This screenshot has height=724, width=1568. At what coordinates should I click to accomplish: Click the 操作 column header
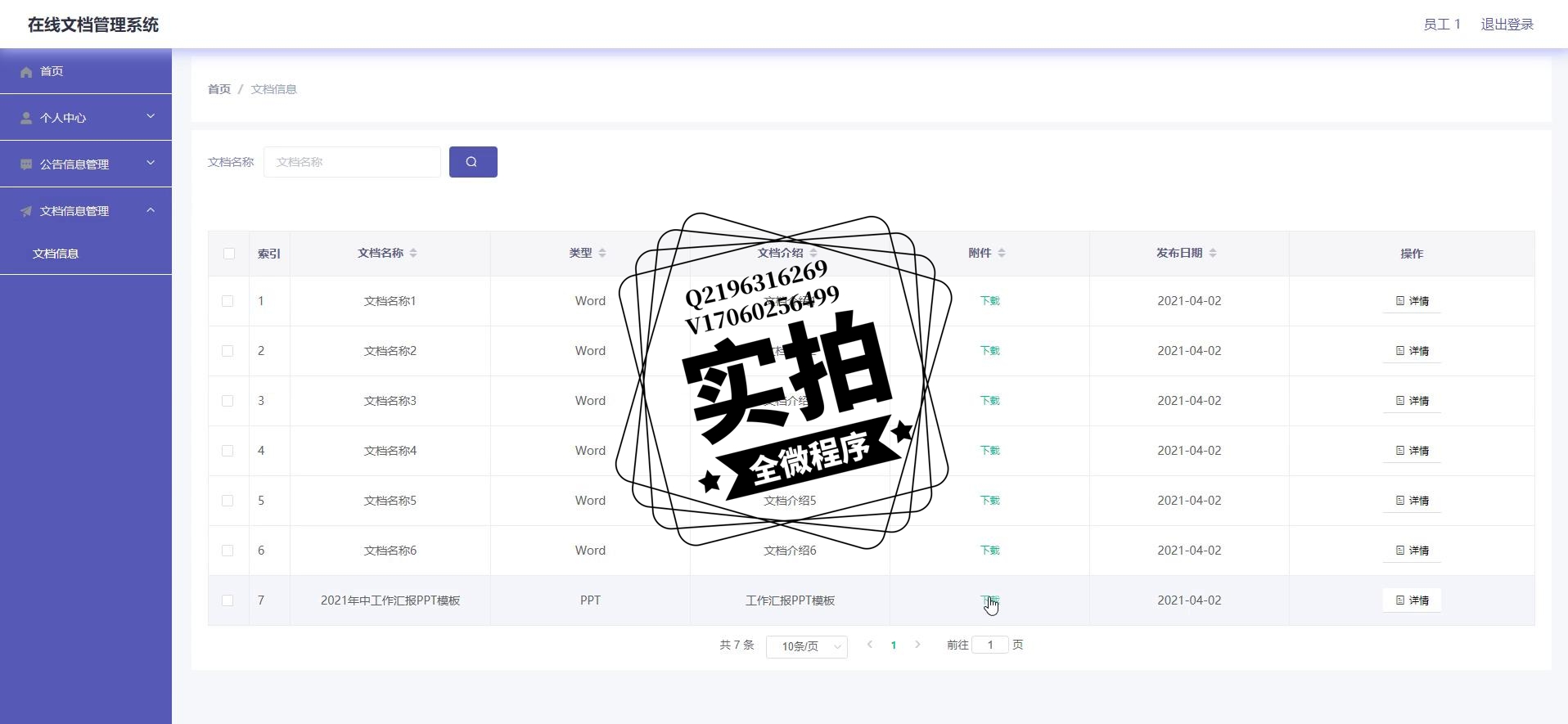coord(1412,254)
